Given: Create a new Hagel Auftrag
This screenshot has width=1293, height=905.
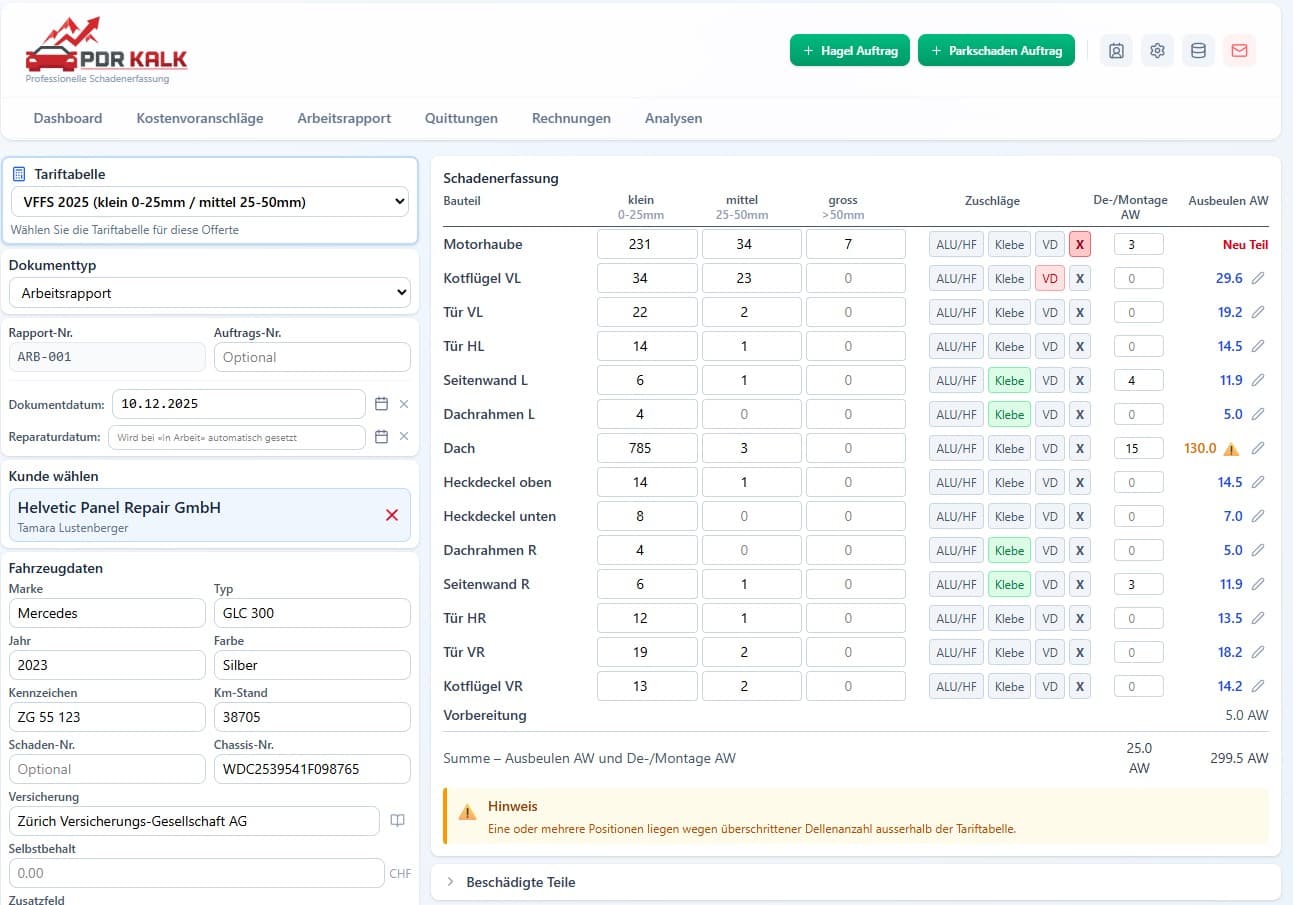Looking at the screenshot, I should pos(849,51).
